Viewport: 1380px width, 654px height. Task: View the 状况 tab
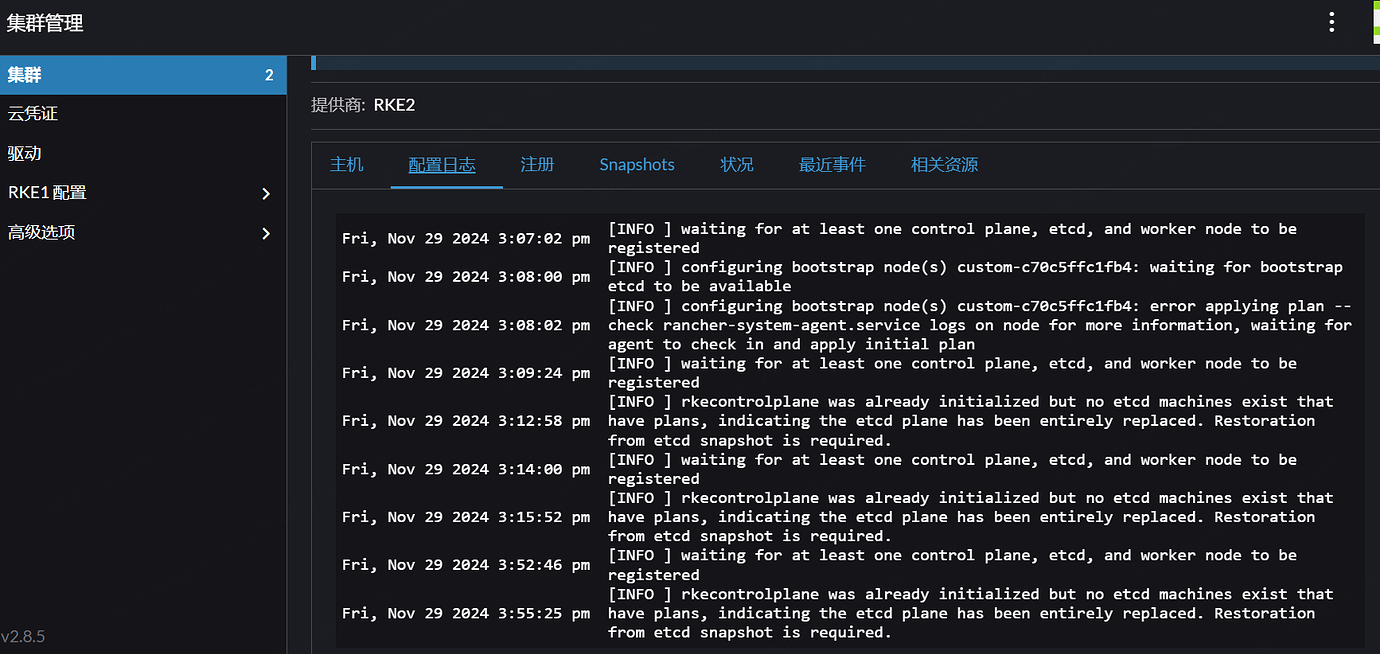tap(737, 164)
